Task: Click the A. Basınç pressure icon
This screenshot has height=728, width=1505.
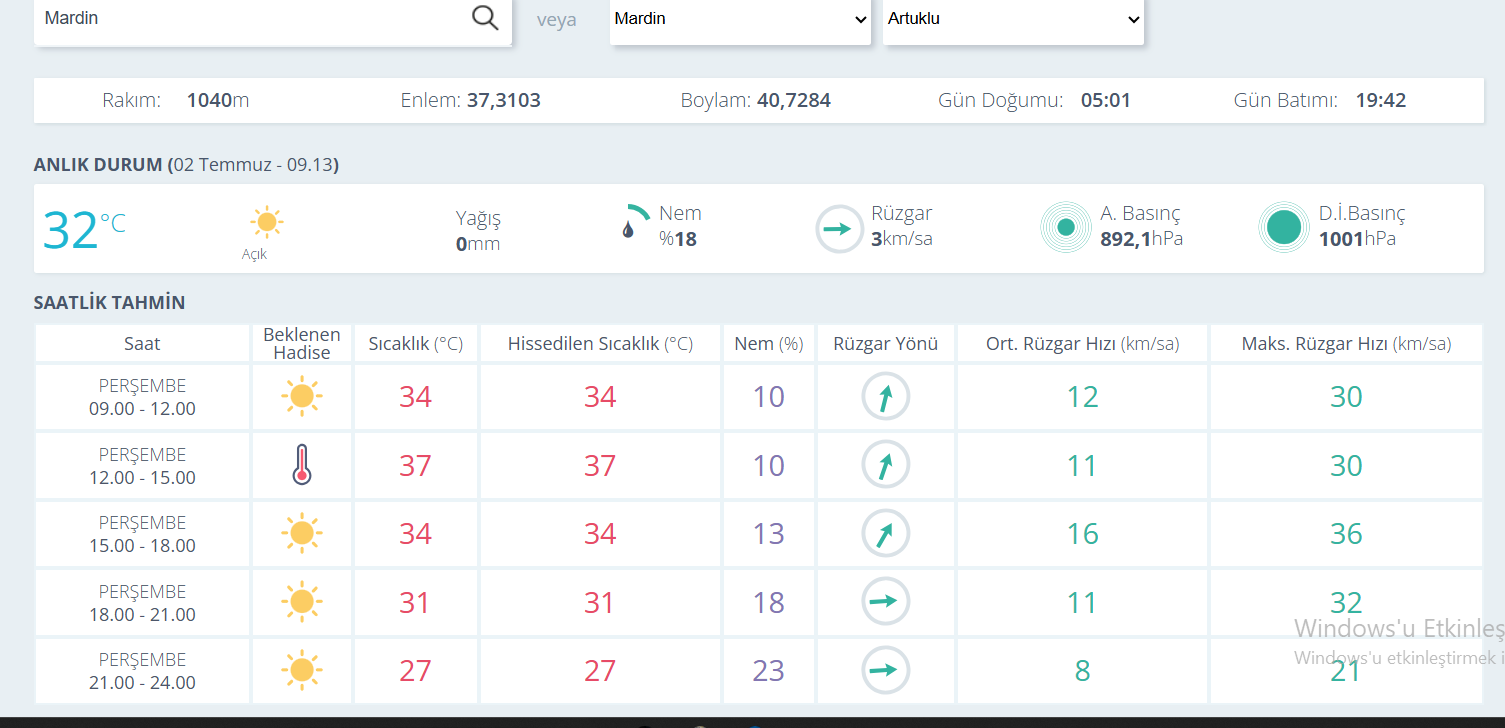Action: click(x=1066, y=228)
